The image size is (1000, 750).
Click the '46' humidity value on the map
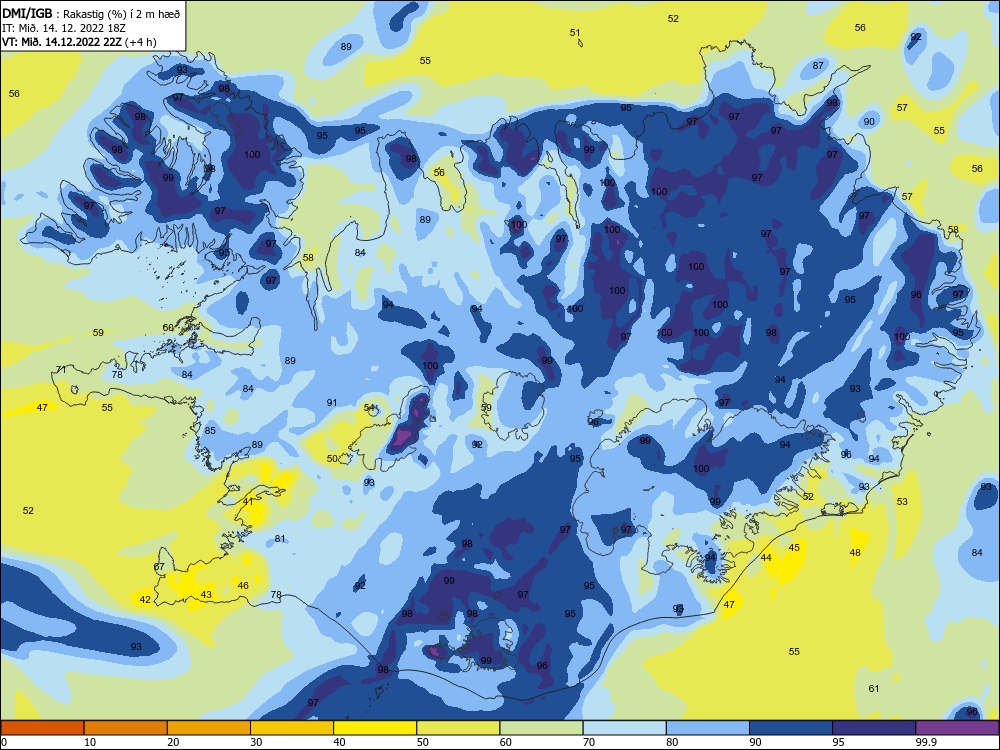coord(243,585)
